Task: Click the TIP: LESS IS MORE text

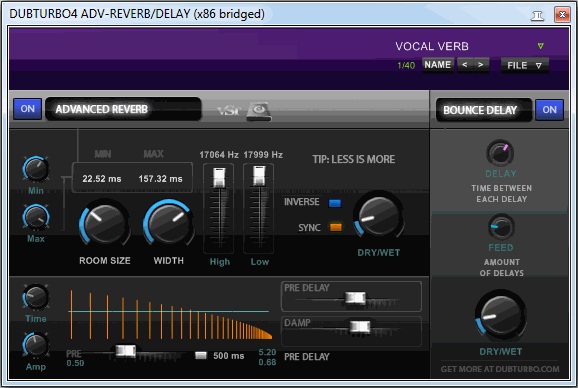Action: click(354, 159)
